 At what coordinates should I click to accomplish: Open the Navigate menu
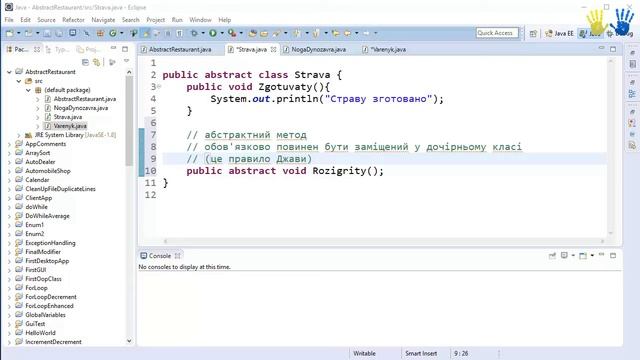coord(103,20)
